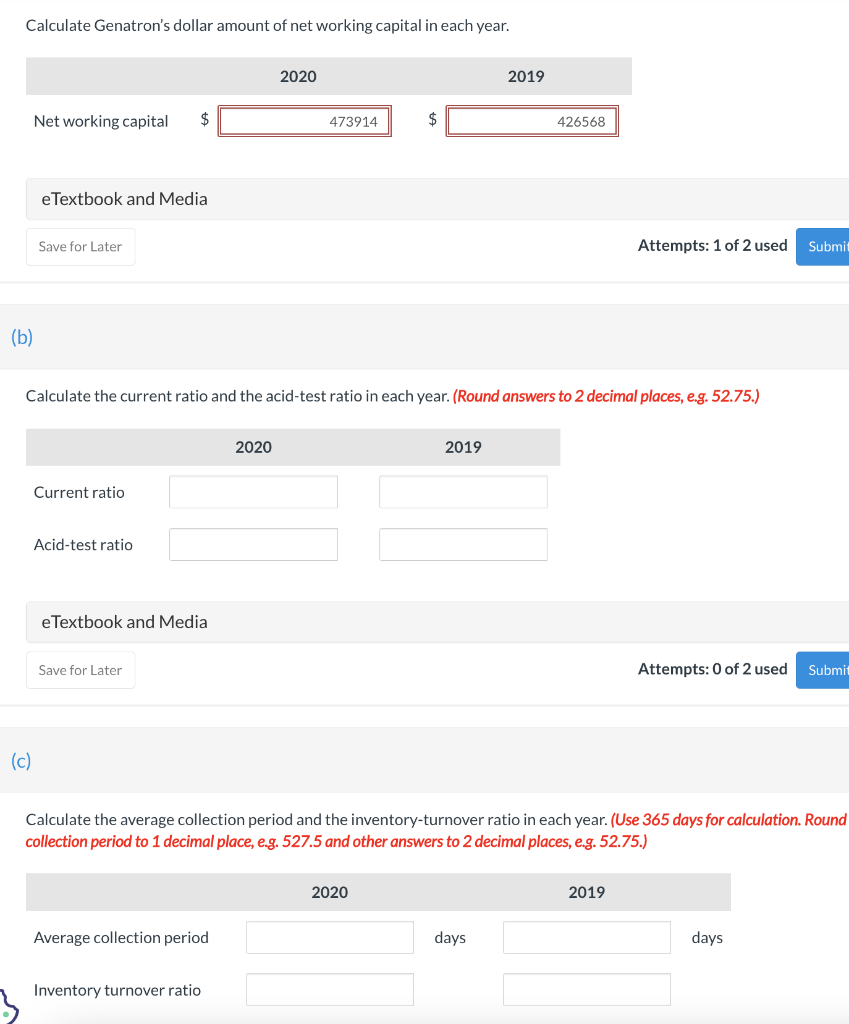Click the 2020 Average collection period field

point(329,937)
